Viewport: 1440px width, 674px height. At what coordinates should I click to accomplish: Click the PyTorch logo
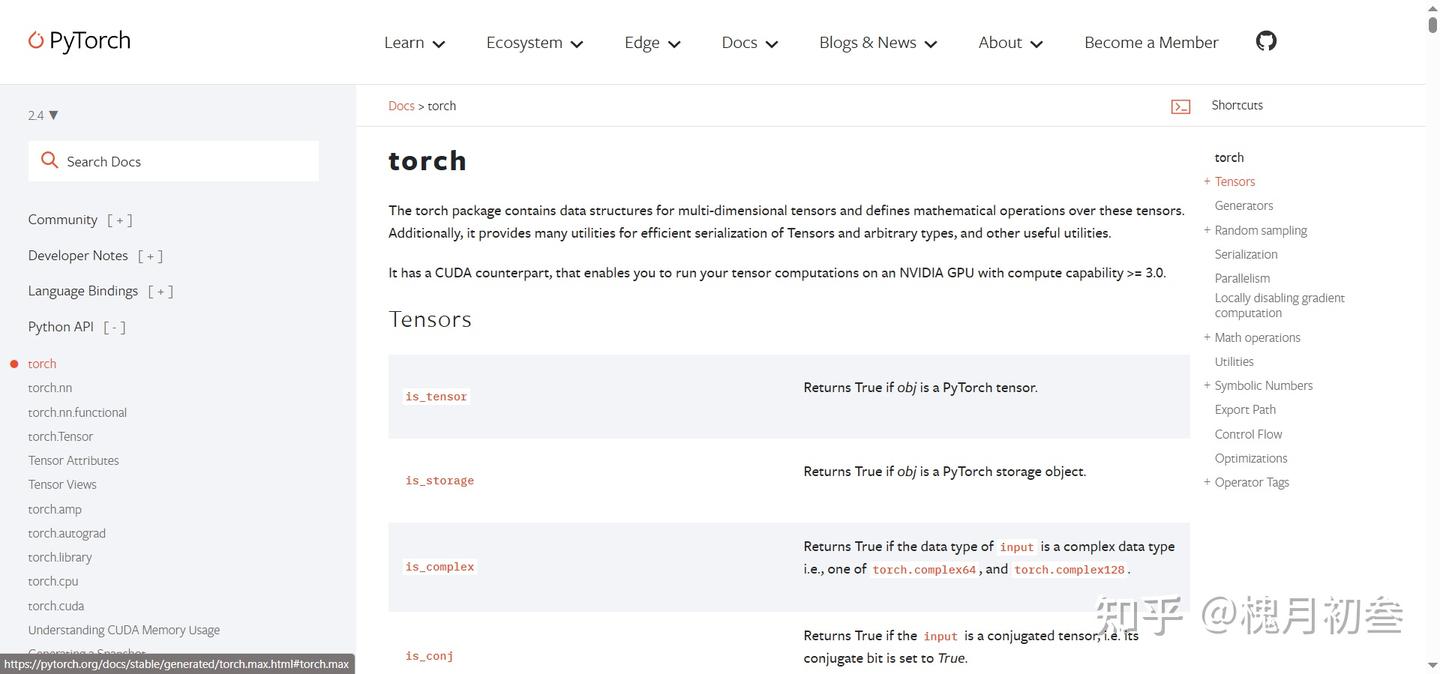(79, 41)
